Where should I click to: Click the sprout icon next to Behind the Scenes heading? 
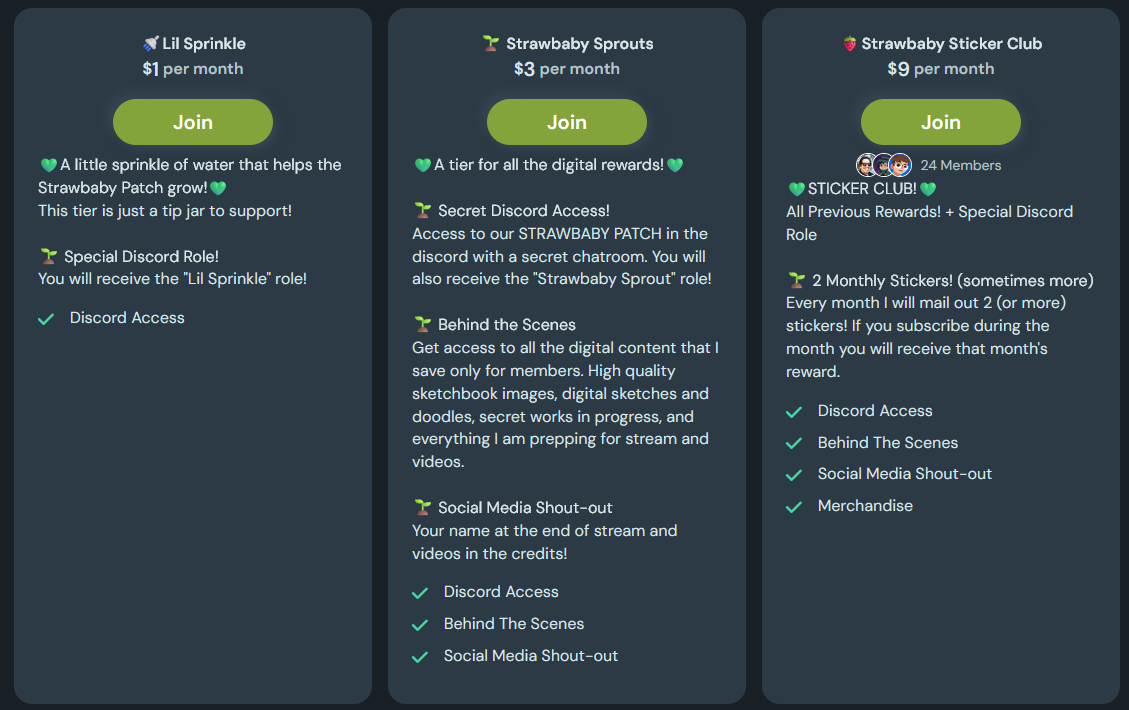pyautogui.click(x=421, y=324)
